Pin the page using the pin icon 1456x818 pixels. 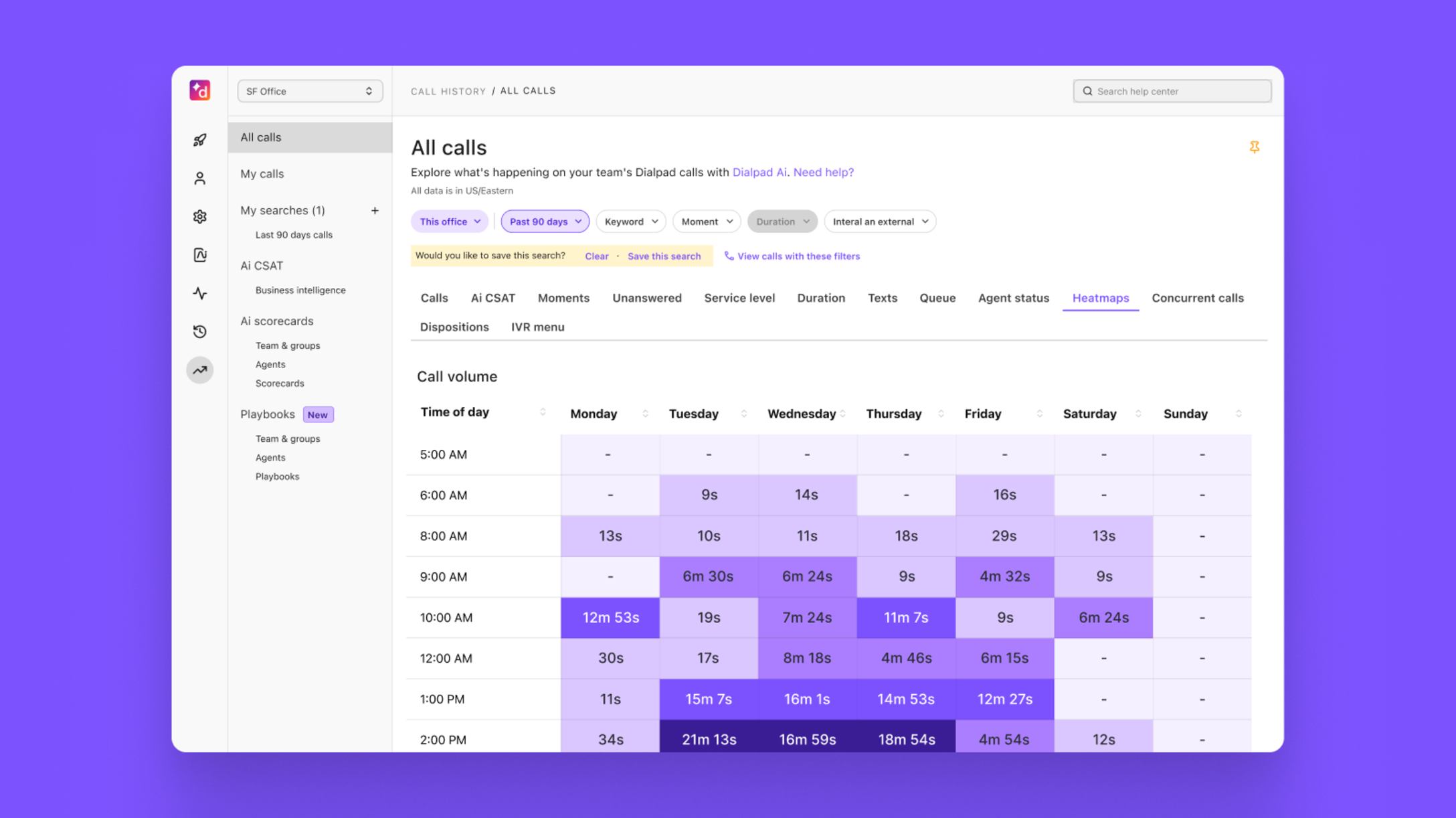[1255, 147]
